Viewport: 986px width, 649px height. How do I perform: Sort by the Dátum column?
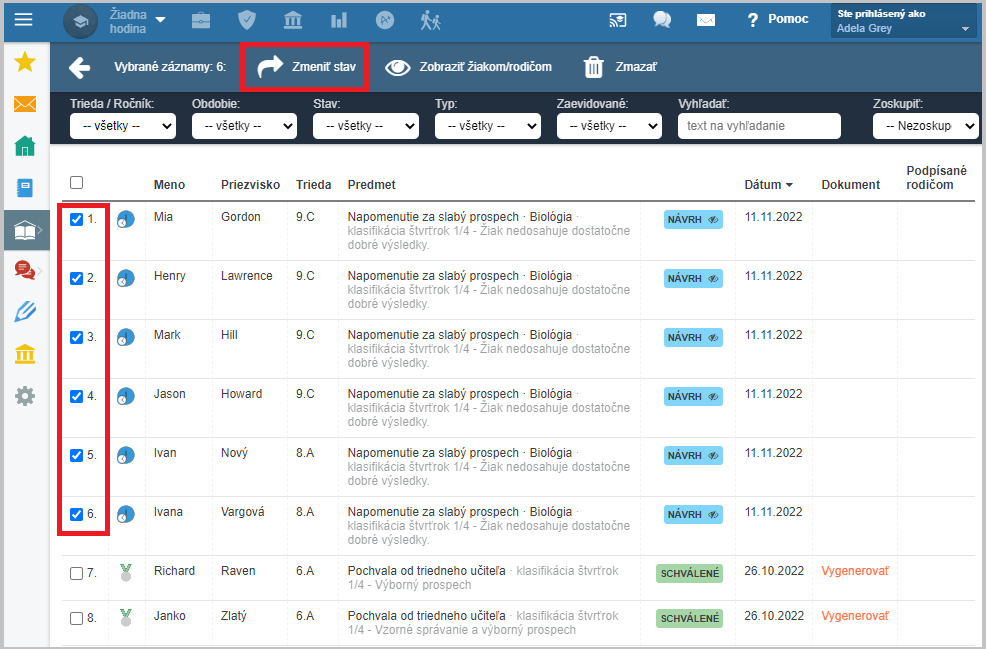[768, 185]
